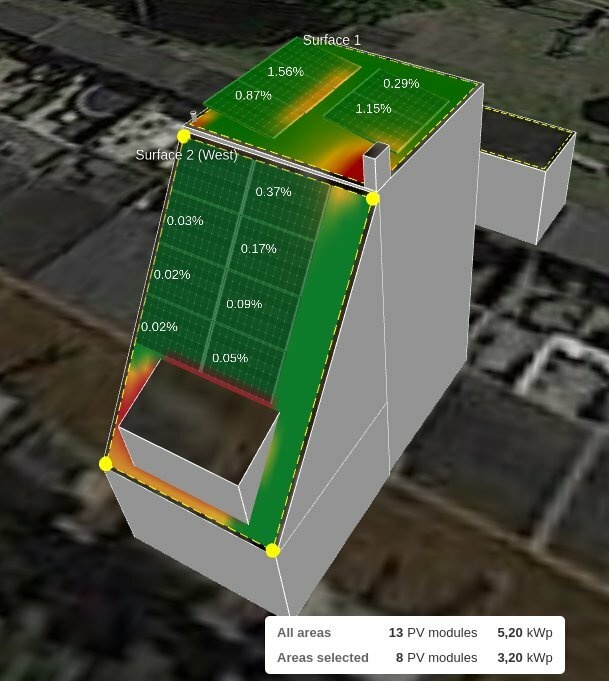Screen dimensions: 609x681
Task: Click the Areas selected summary row
Action: (415, 658)
